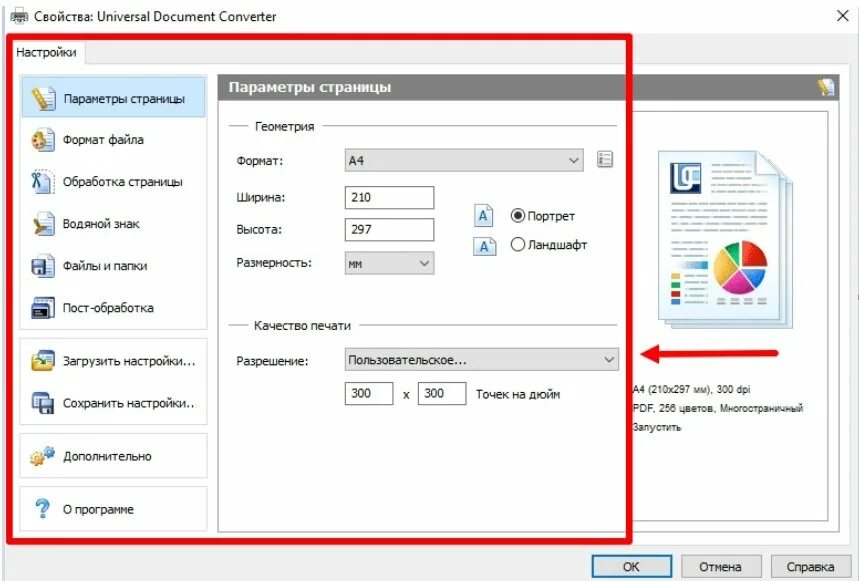
Task: Open the Дополнительно settings
Action: (x=113, y=456)
